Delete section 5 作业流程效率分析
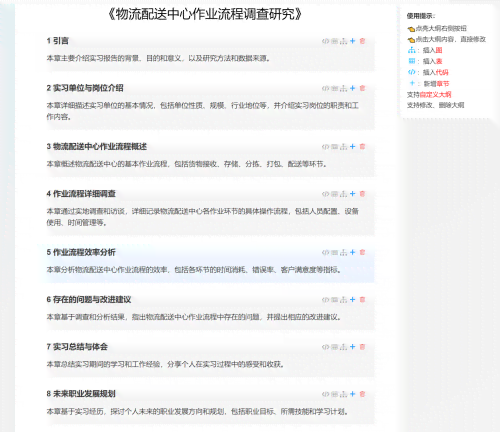Viewport: 500px width, 432px height. point(363,252)
